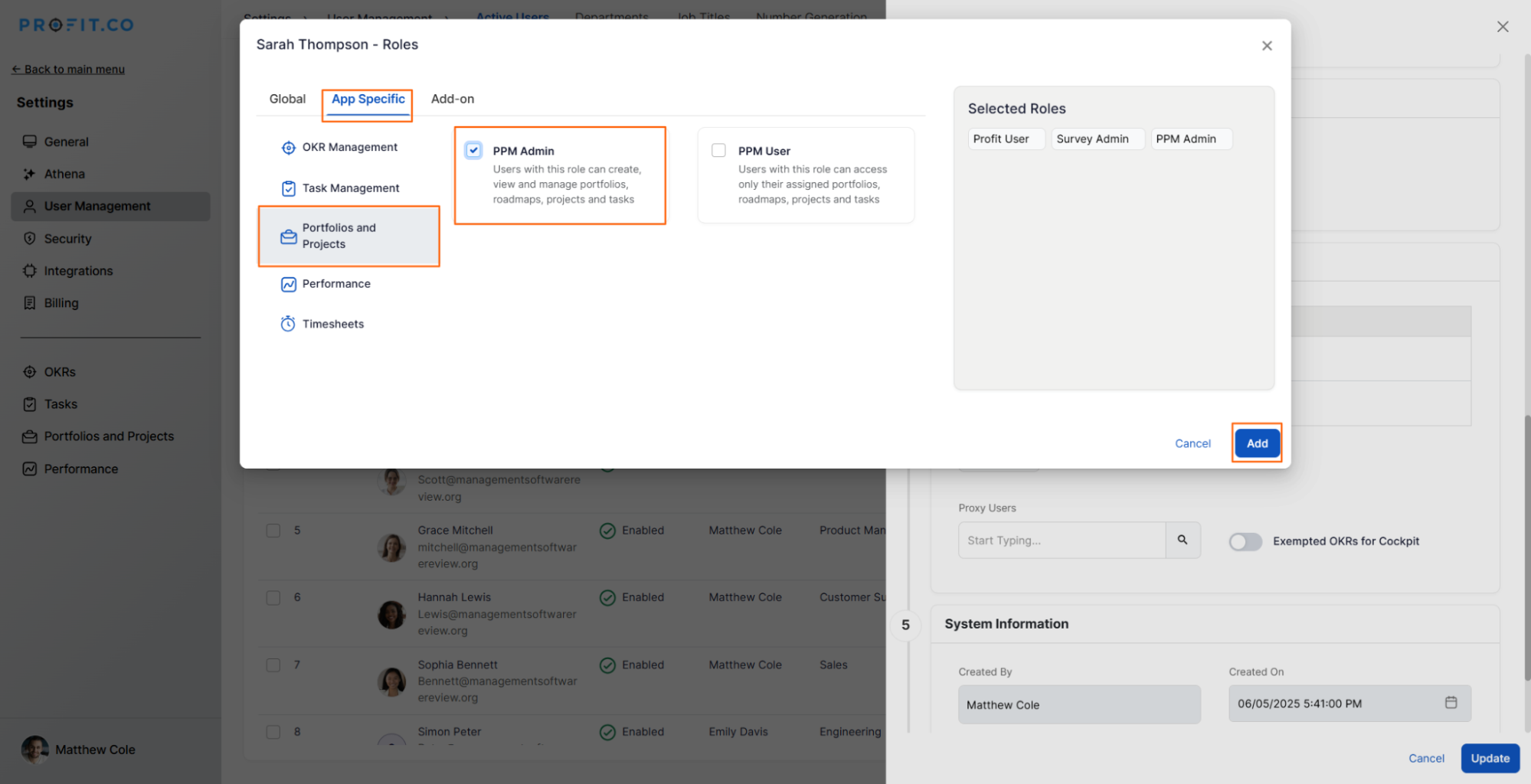Screen dimensions: 1531x784
Task: Click the Proxy Users search magnifier icon
Action: pos(1183,541)
